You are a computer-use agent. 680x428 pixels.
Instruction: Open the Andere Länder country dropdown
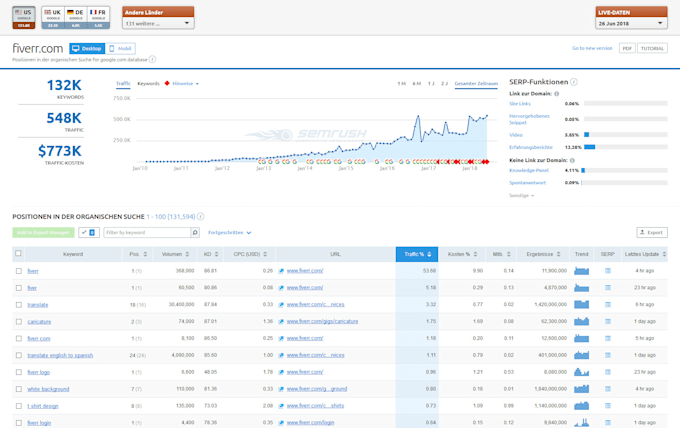tap(157, 22)
